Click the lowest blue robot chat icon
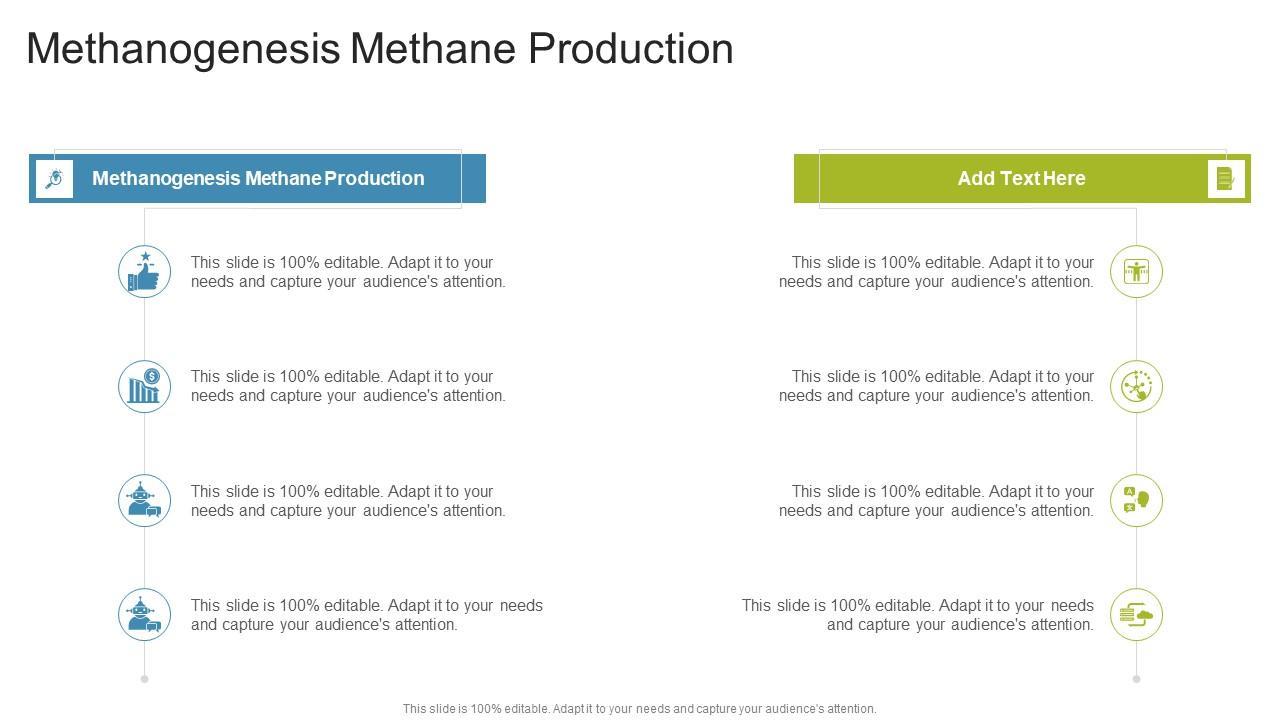Screen dimensions: 1280x720 point(145,615)
